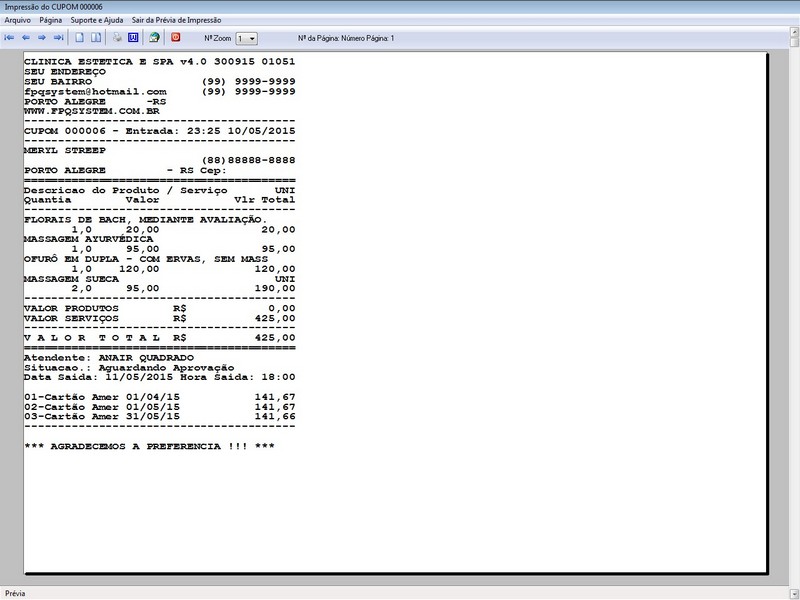Click vertical scrollbar up arrow

794,32
